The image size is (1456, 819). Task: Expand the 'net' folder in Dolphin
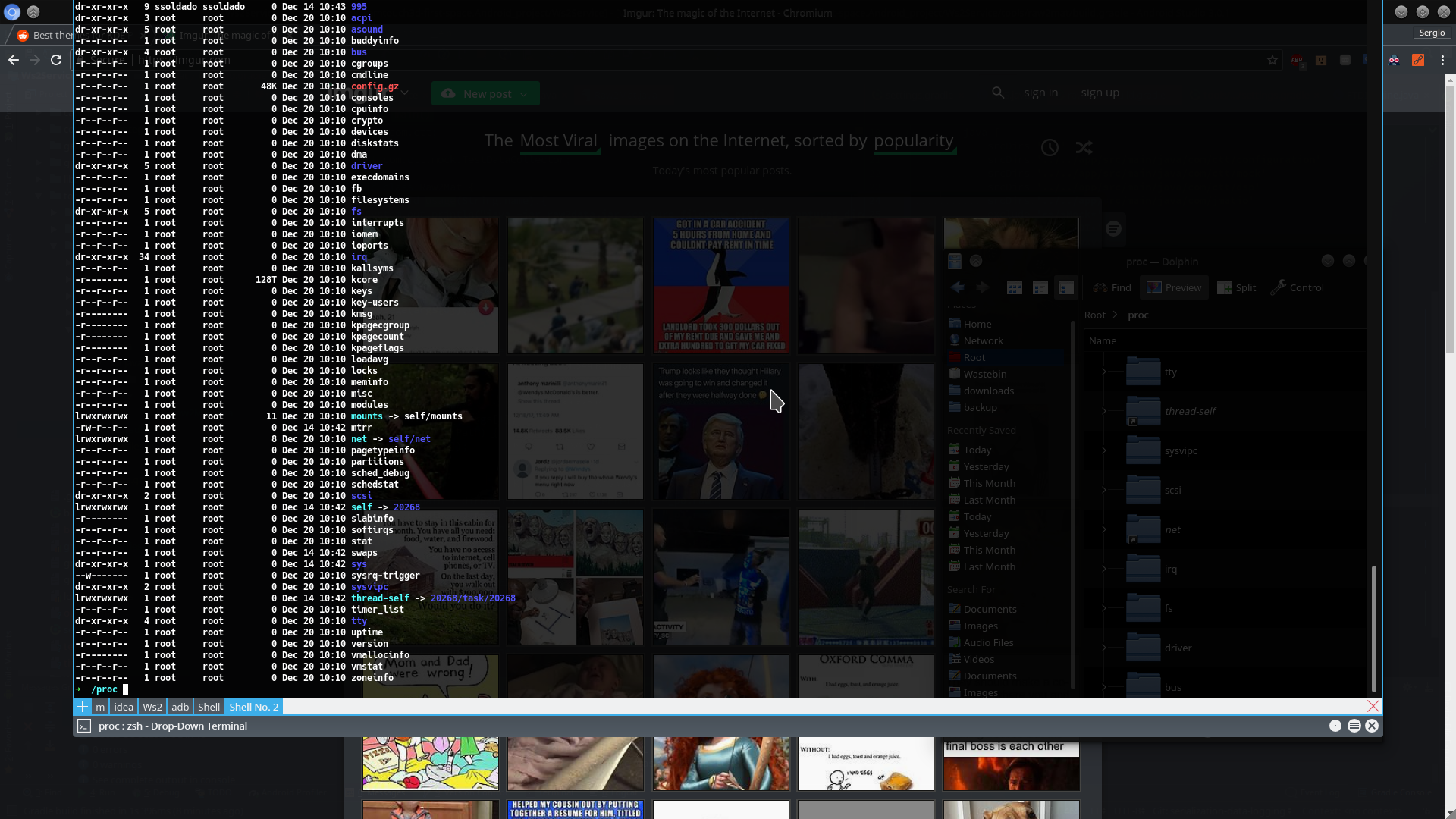coord(1104,529)
